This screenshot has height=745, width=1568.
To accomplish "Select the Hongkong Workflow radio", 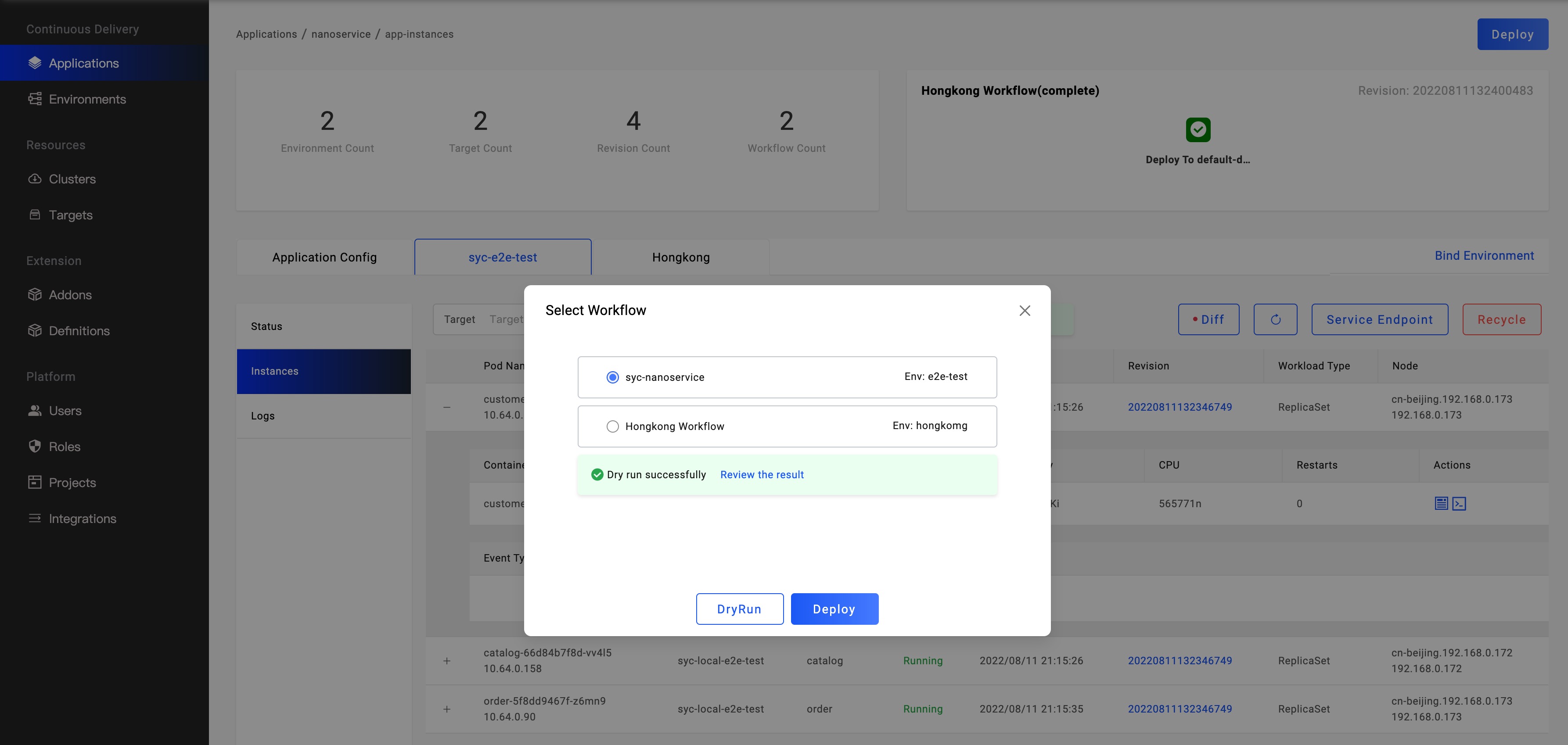I will coord(612,426).
